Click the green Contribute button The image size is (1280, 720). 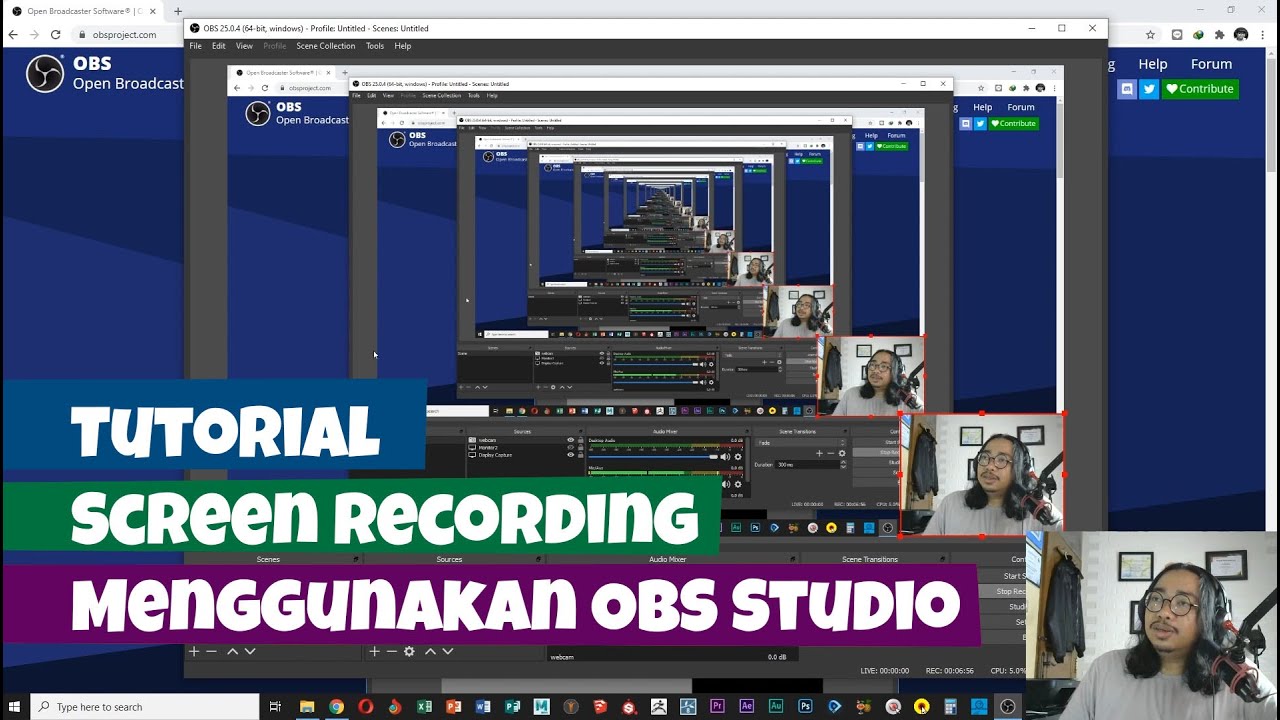1200,89
